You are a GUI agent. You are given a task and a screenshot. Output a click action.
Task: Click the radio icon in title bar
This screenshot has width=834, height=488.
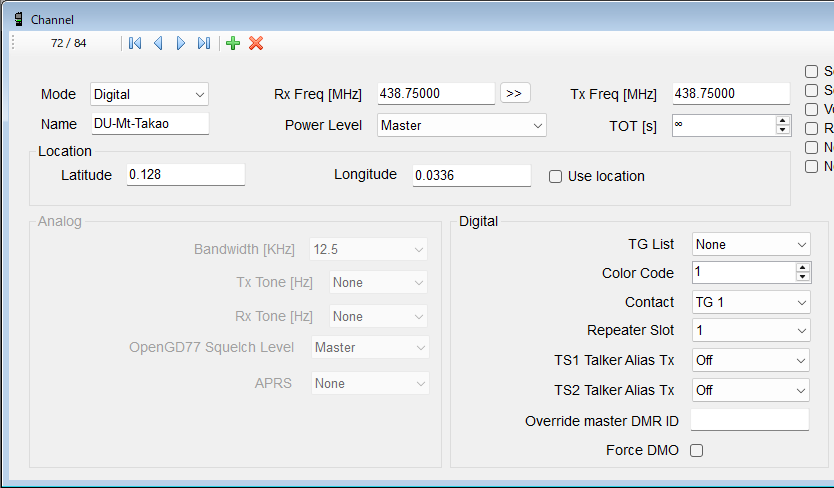tap(18, 19)
